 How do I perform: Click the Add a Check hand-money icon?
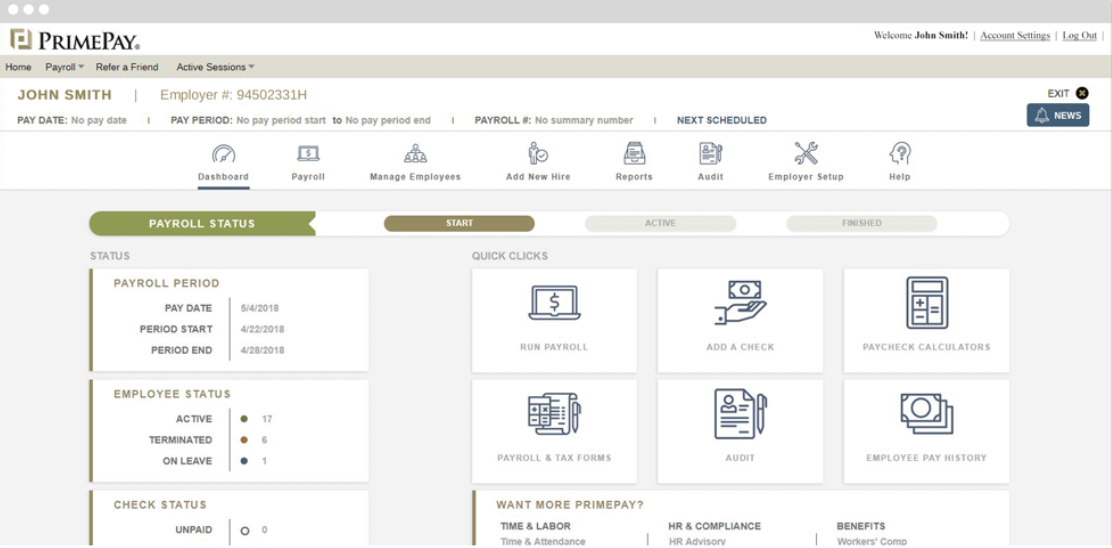[x=740, y=303]
